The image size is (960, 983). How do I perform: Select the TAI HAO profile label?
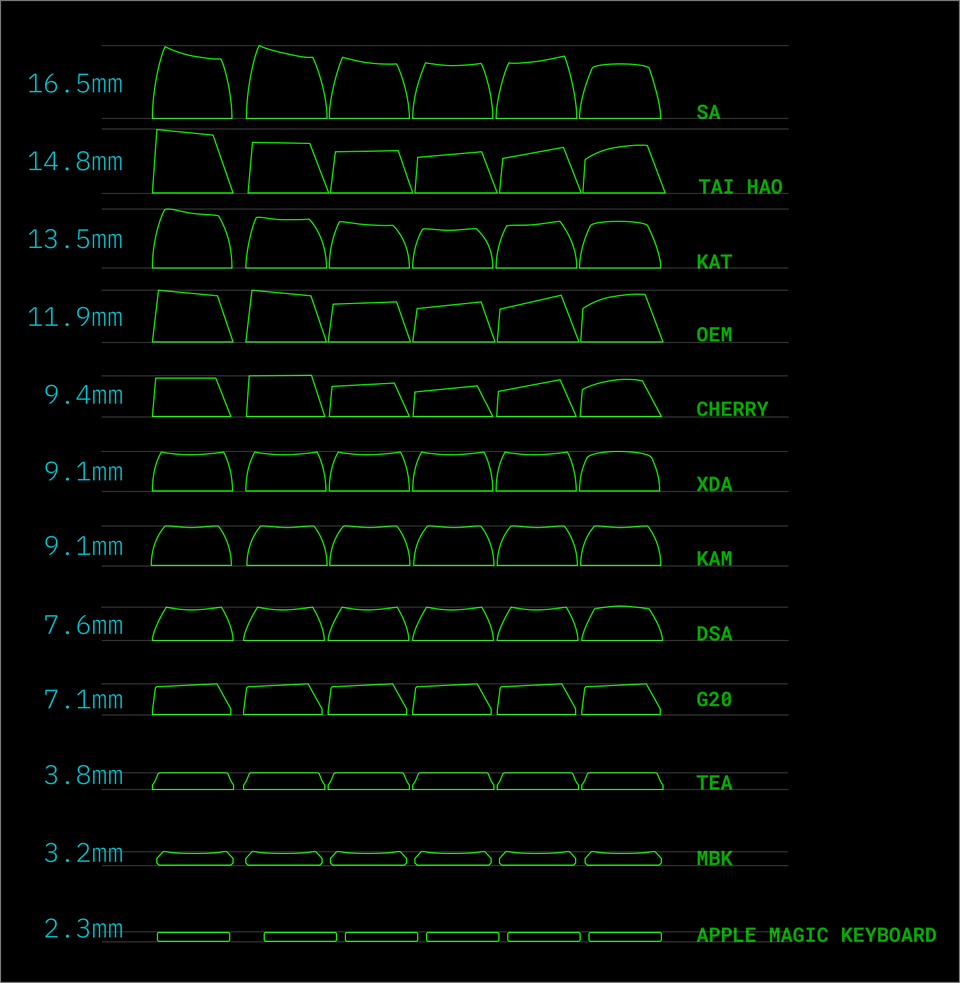point(740,188)
